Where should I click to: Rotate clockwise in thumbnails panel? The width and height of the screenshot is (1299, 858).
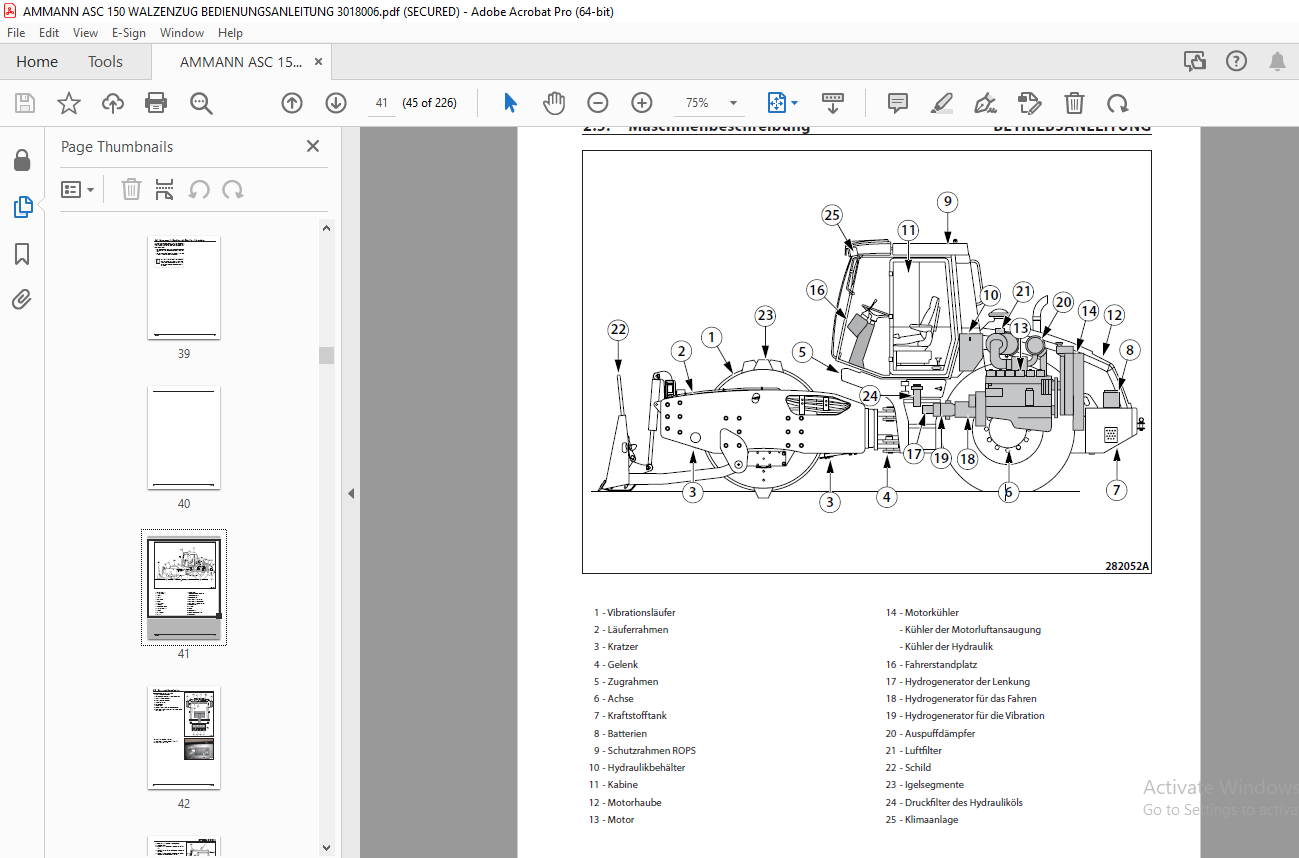point(233,189)
